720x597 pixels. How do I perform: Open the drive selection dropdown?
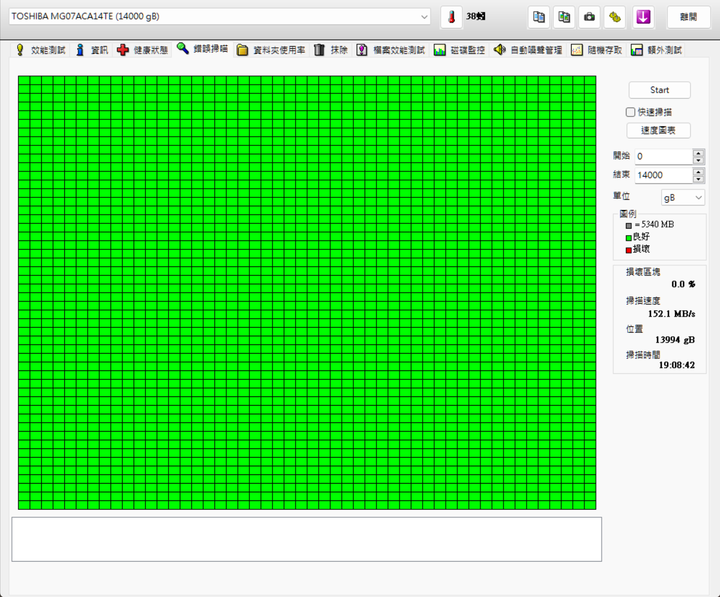click(x=219, y=17)
